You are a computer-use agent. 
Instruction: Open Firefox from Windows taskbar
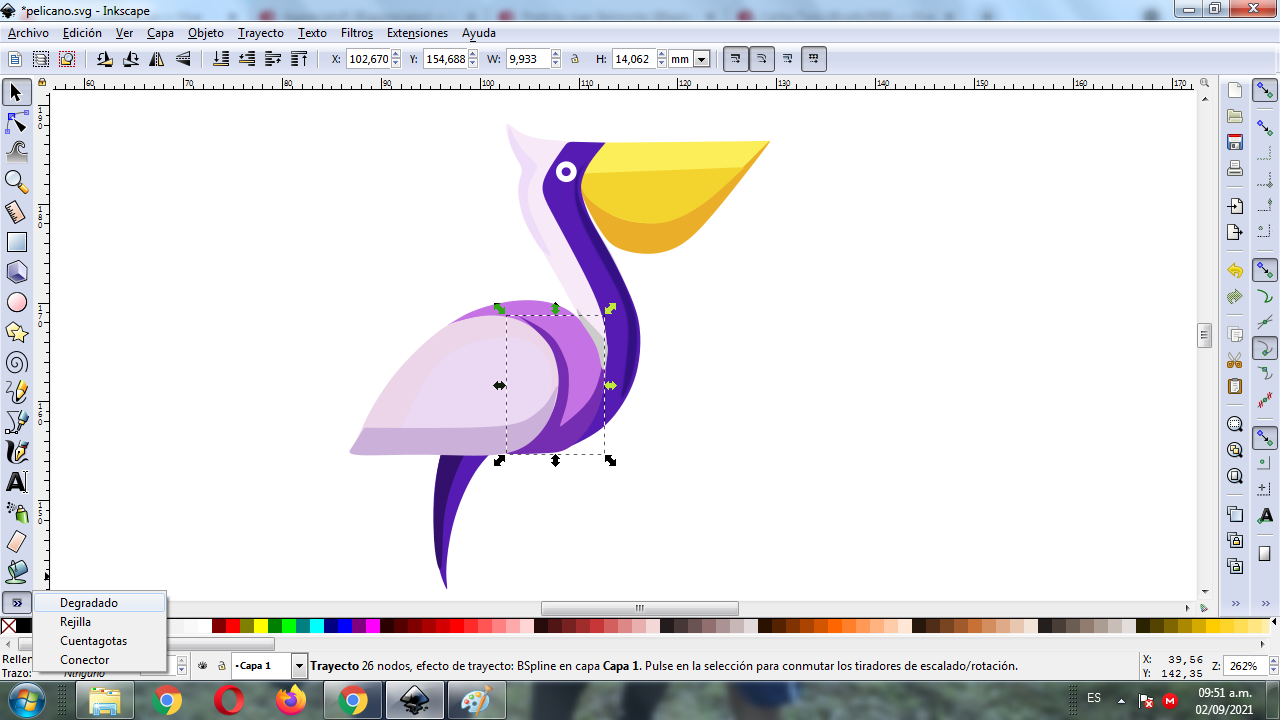(291, 700)
